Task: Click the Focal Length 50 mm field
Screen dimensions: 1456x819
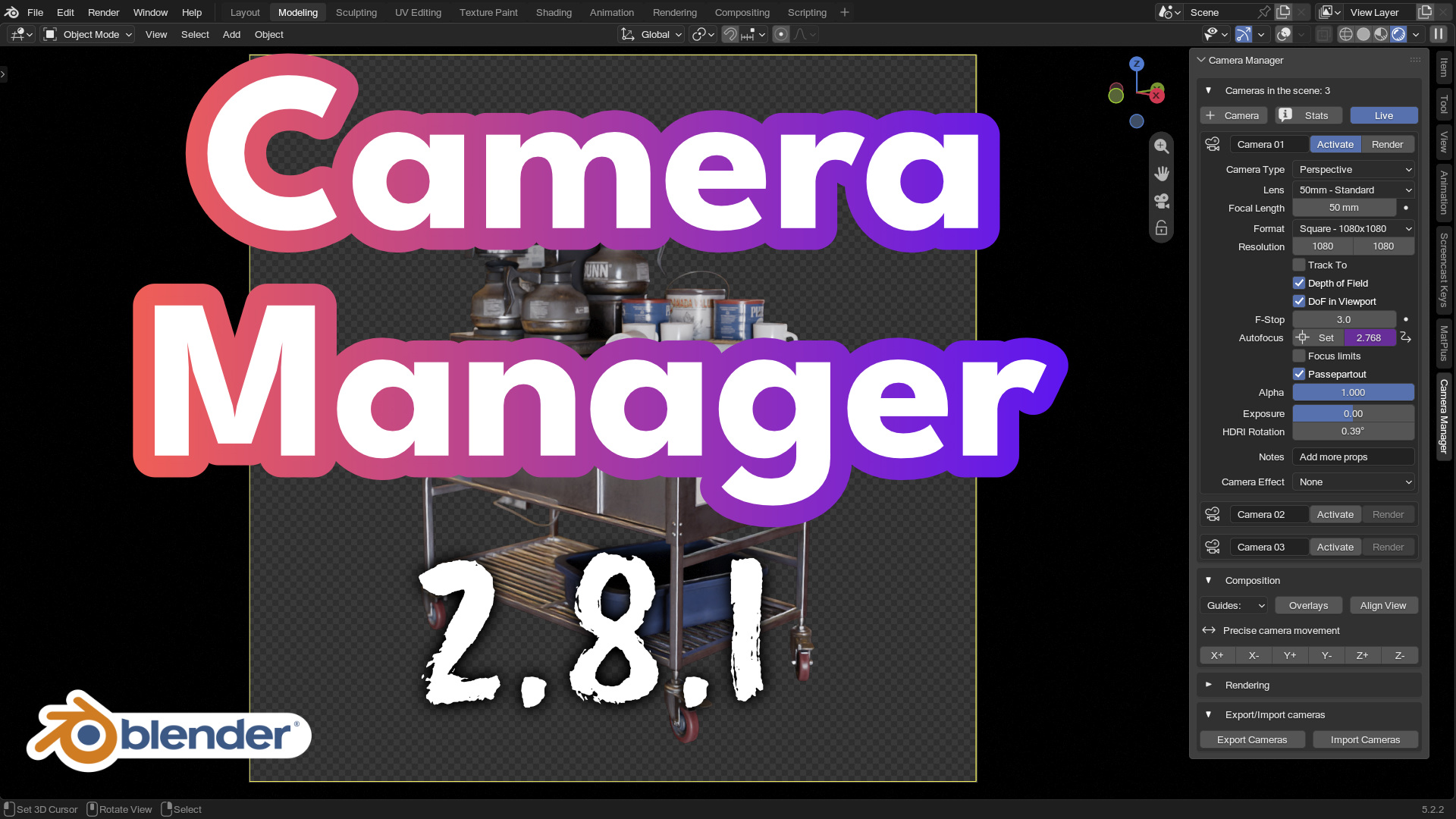Action: click(x=1345, y=208)
